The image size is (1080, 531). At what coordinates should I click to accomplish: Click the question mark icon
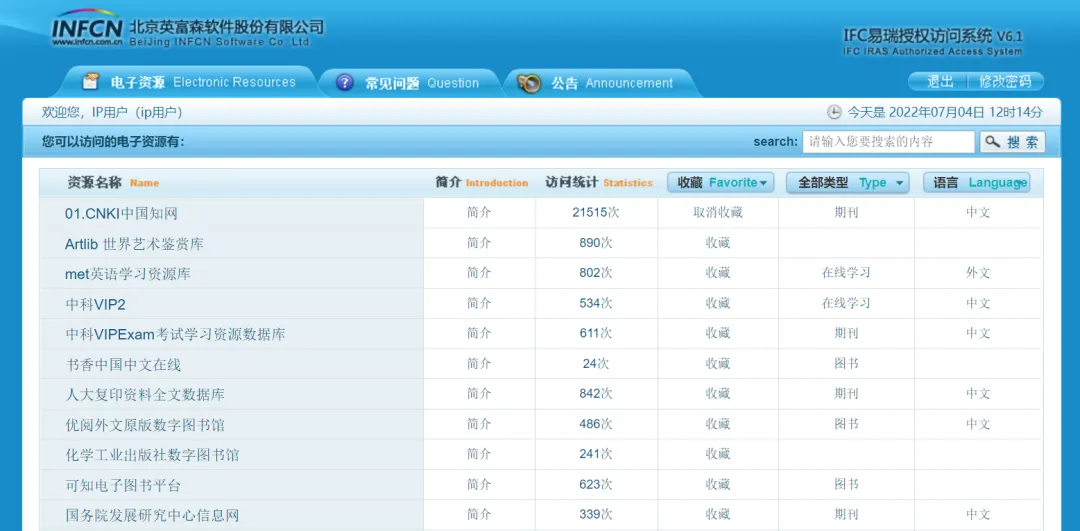tap(344, 83)
